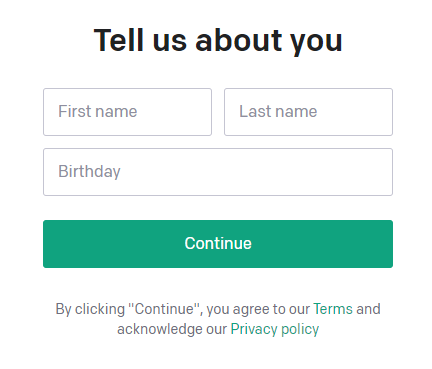Activate the field left of Last name
The width and height of the screenshot is (432, 369).
(127, 112)
